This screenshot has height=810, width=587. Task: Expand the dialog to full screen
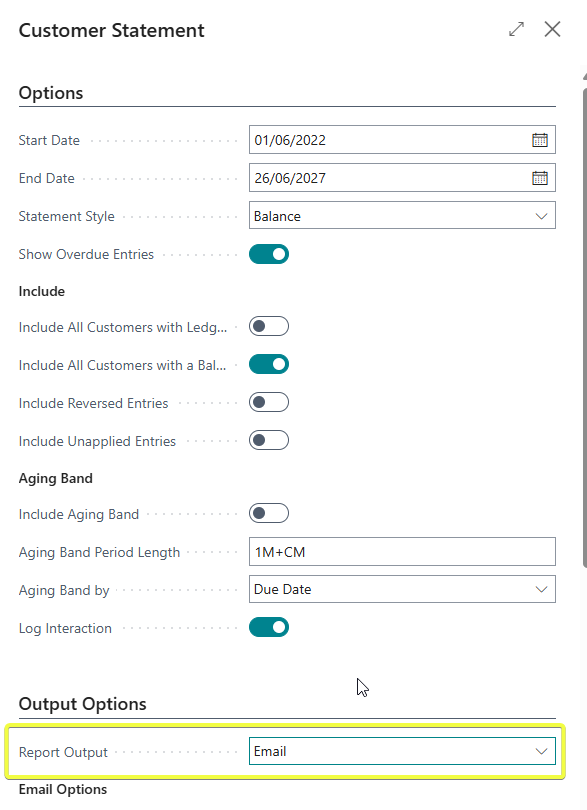tap(516, 29)
